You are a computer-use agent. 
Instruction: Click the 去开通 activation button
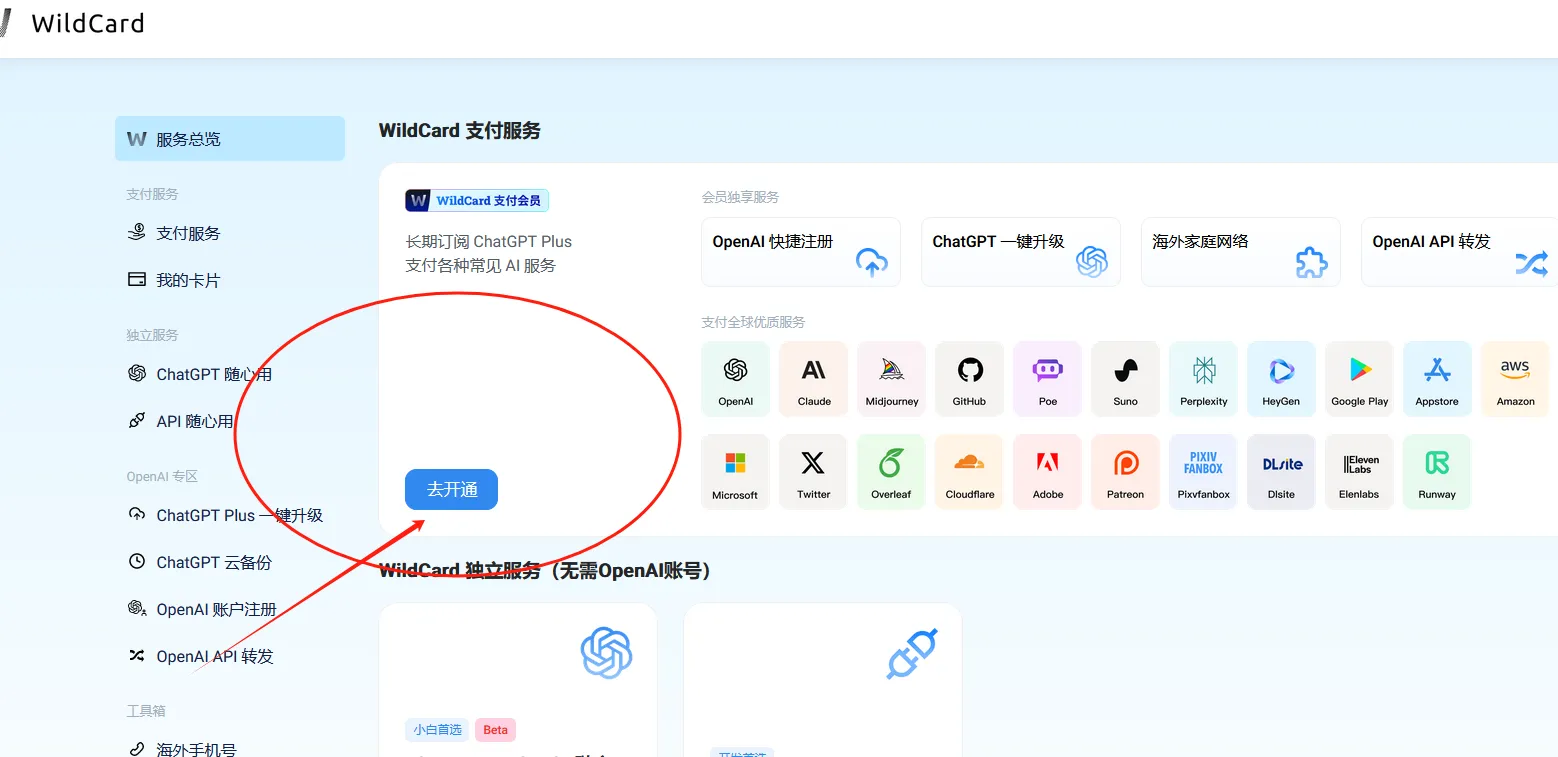pyautogui.click(x=451, y=489)
